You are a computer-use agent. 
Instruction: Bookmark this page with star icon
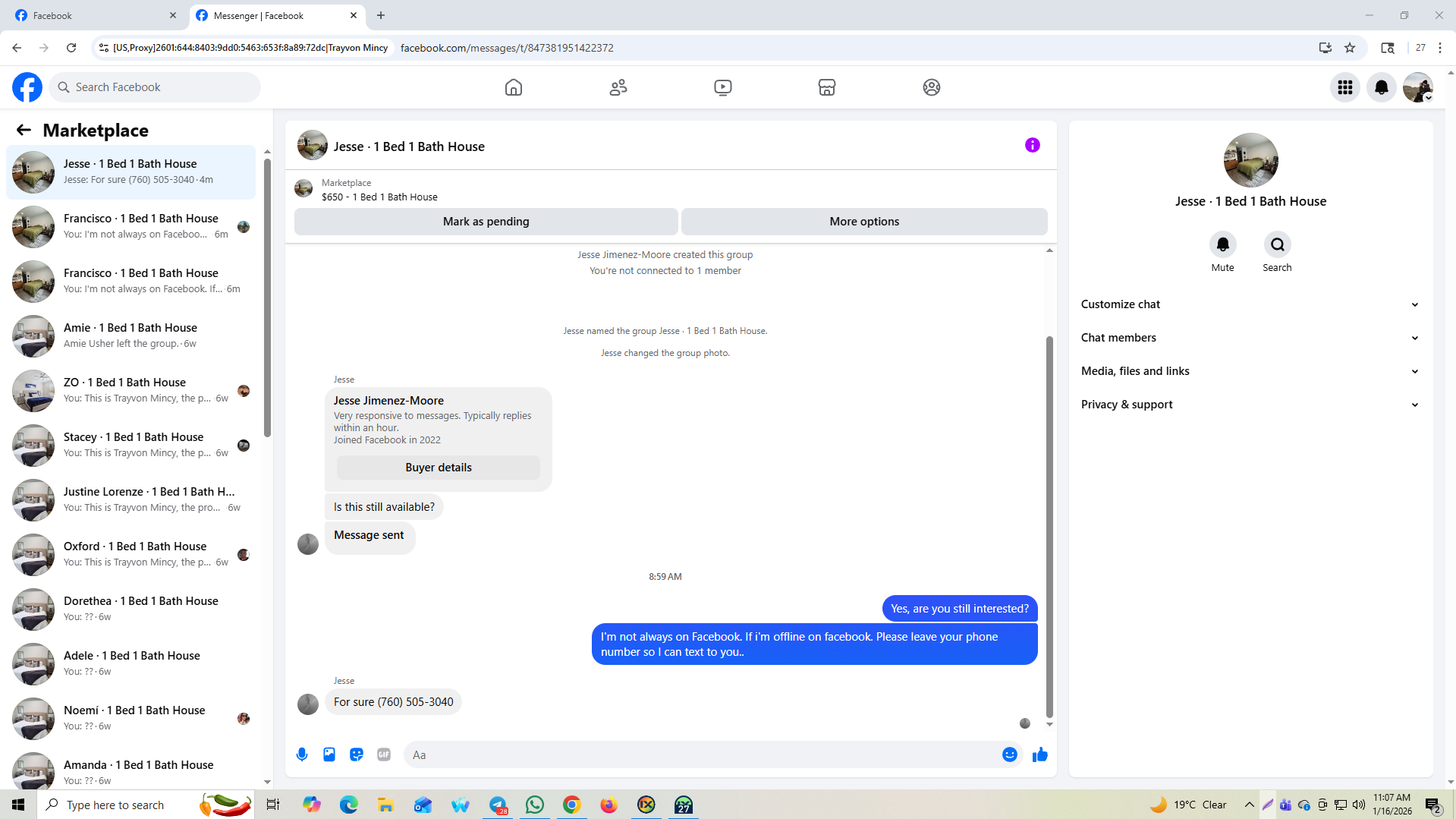1350,48
